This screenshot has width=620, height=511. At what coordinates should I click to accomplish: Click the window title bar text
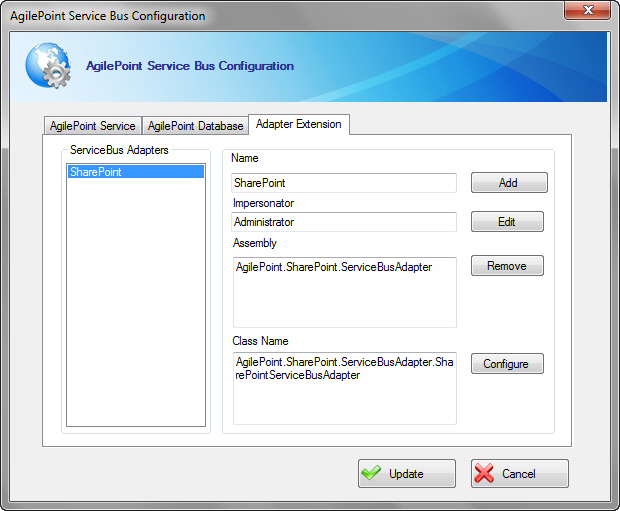[108, 16]
